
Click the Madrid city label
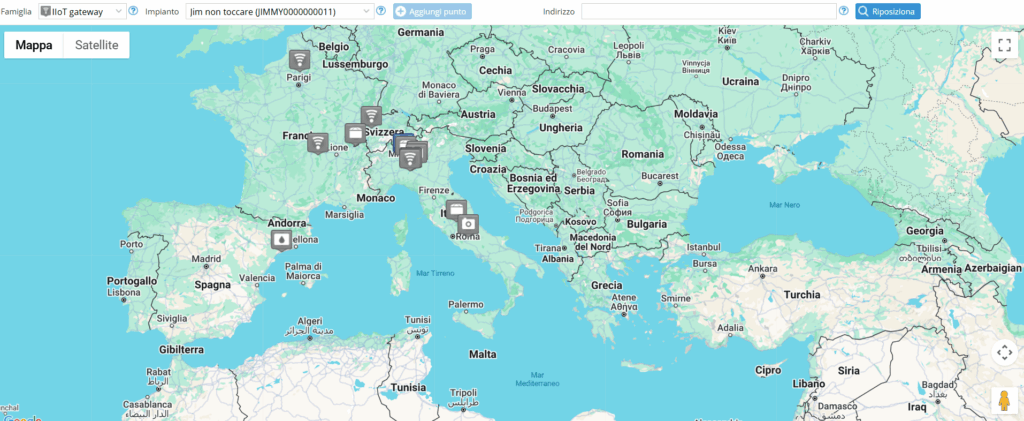pos(206,258)
